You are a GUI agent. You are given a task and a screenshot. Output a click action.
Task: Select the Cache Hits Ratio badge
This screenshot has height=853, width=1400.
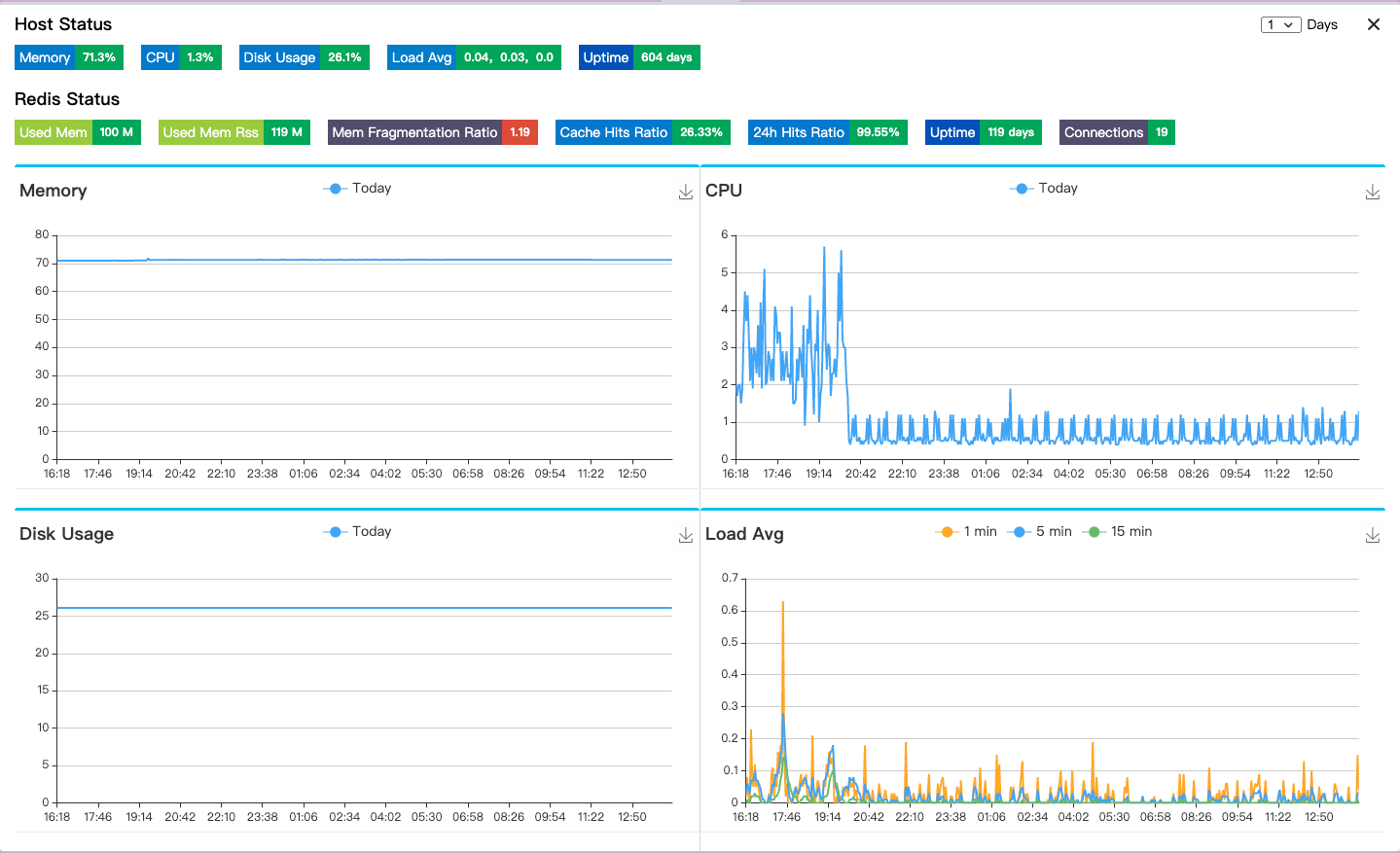pos(643,132)
